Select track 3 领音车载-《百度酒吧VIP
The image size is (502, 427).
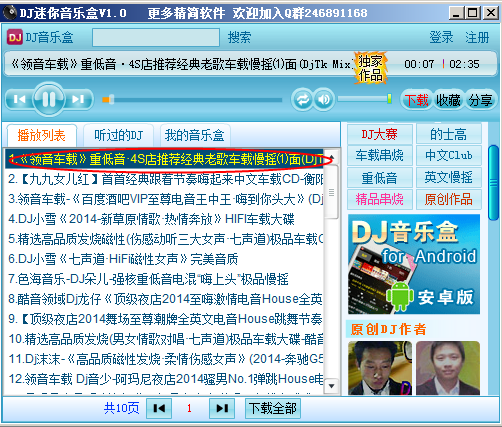pyautogui.click(x=164, y=199)
